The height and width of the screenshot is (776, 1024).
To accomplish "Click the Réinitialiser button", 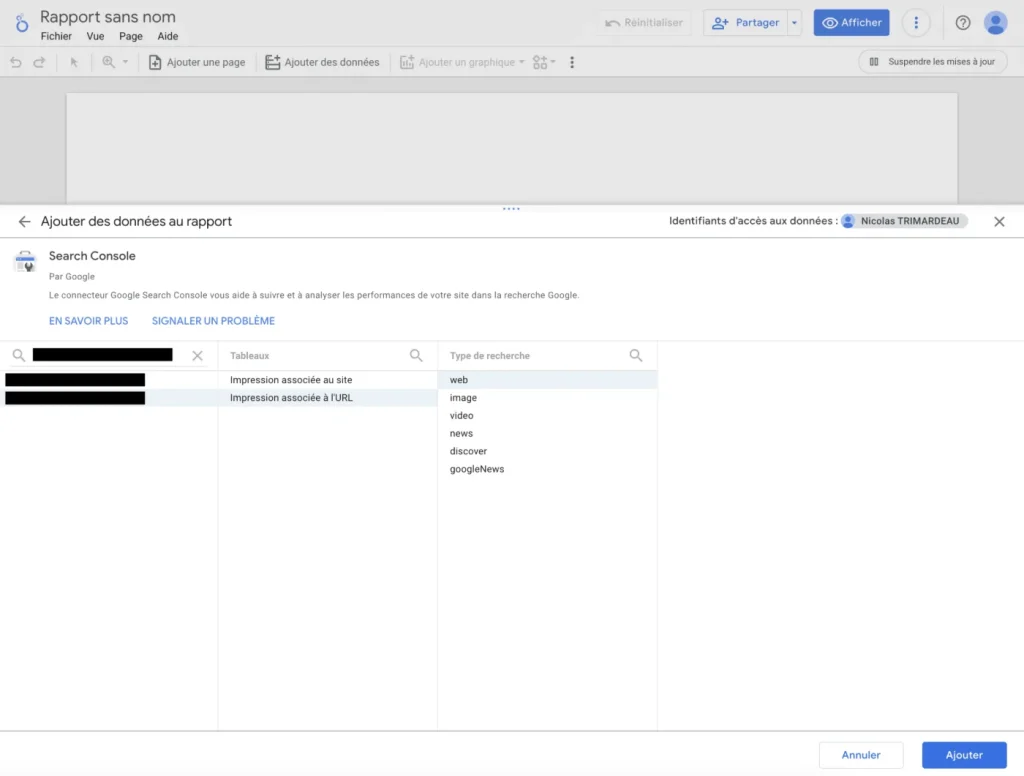I will (x=644, y=23).
